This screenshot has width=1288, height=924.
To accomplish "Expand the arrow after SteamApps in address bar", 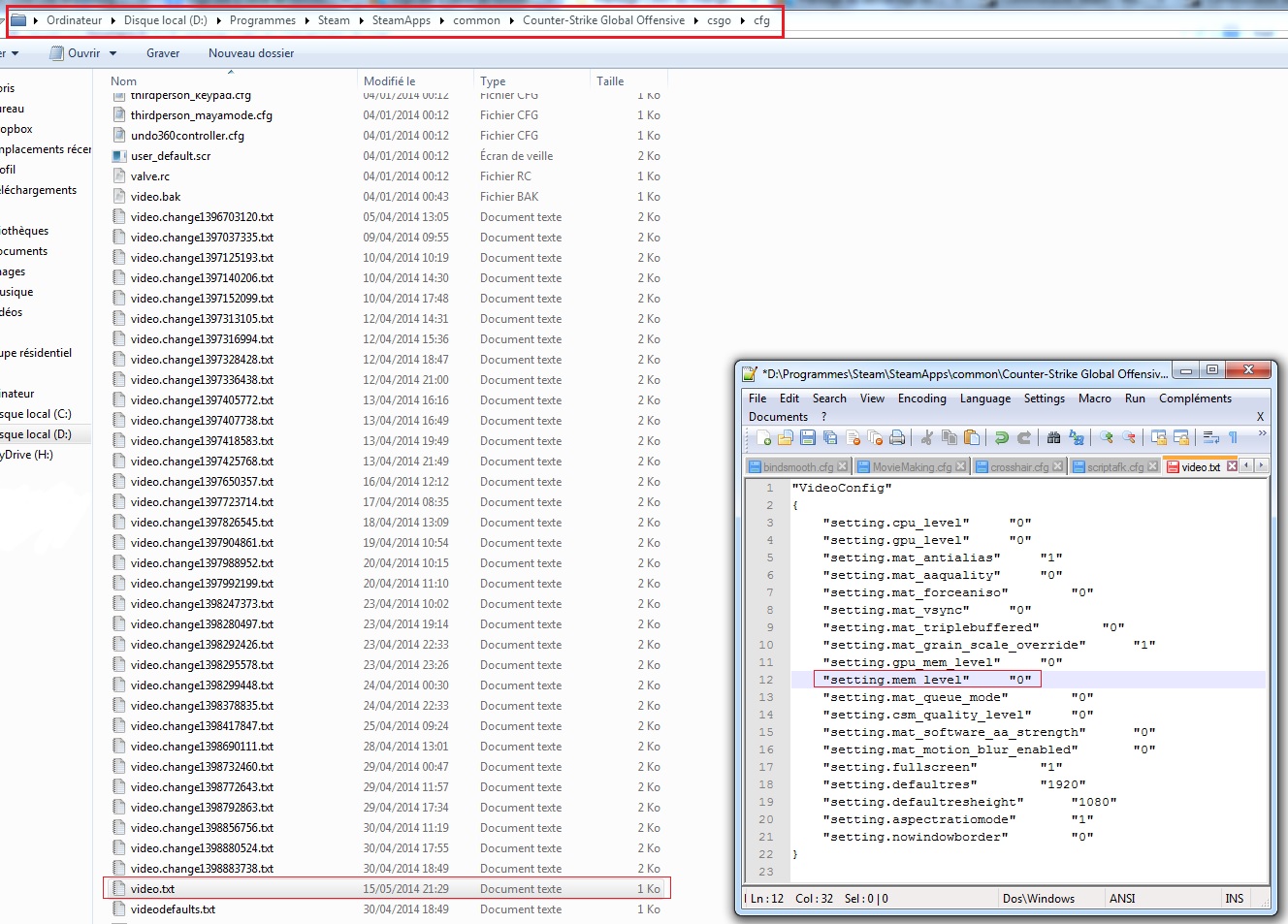I will pyautogui.click(x=441, y=20).
